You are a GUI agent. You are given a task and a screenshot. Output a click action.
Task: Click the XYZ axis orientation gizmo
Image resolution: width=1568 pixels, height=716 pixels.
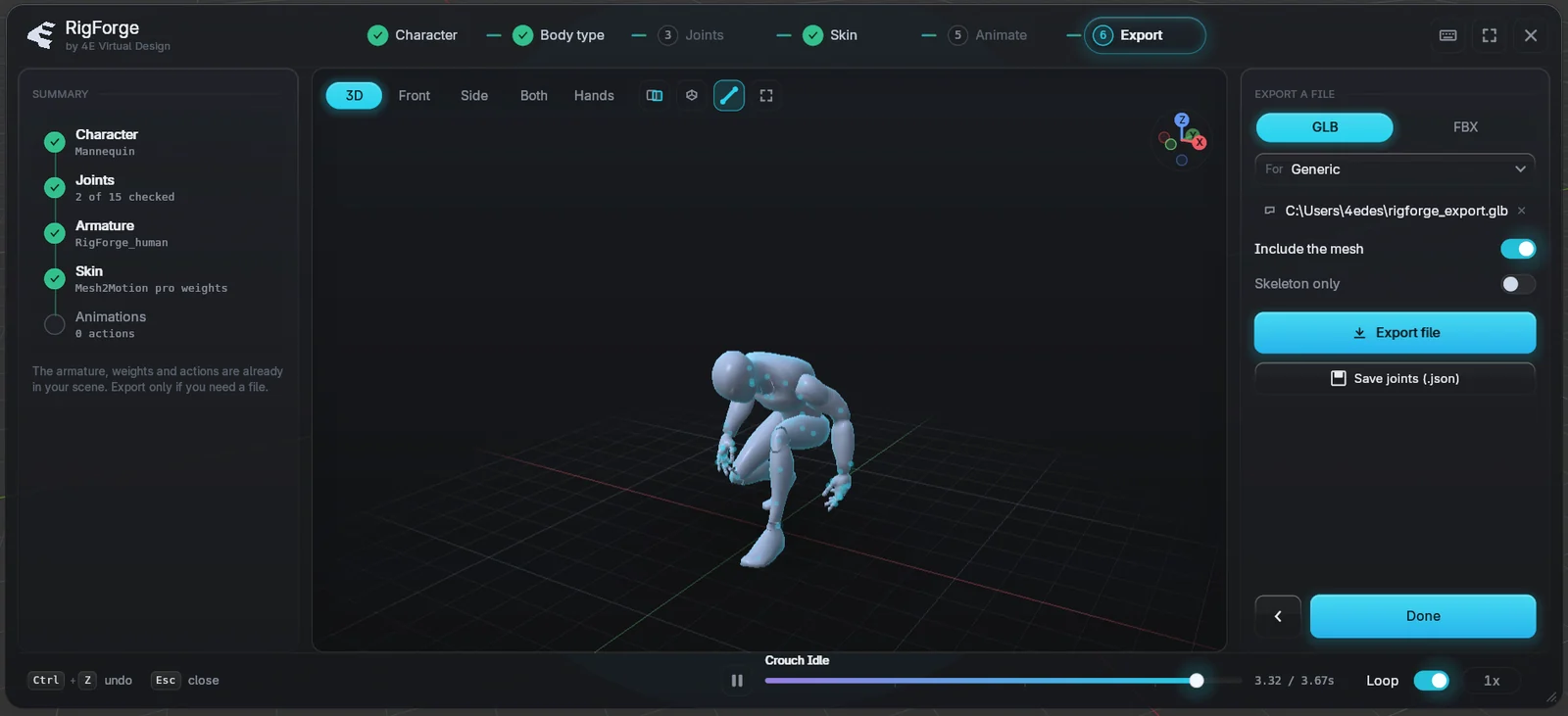pyautogui.click(x=1184, y=138)
